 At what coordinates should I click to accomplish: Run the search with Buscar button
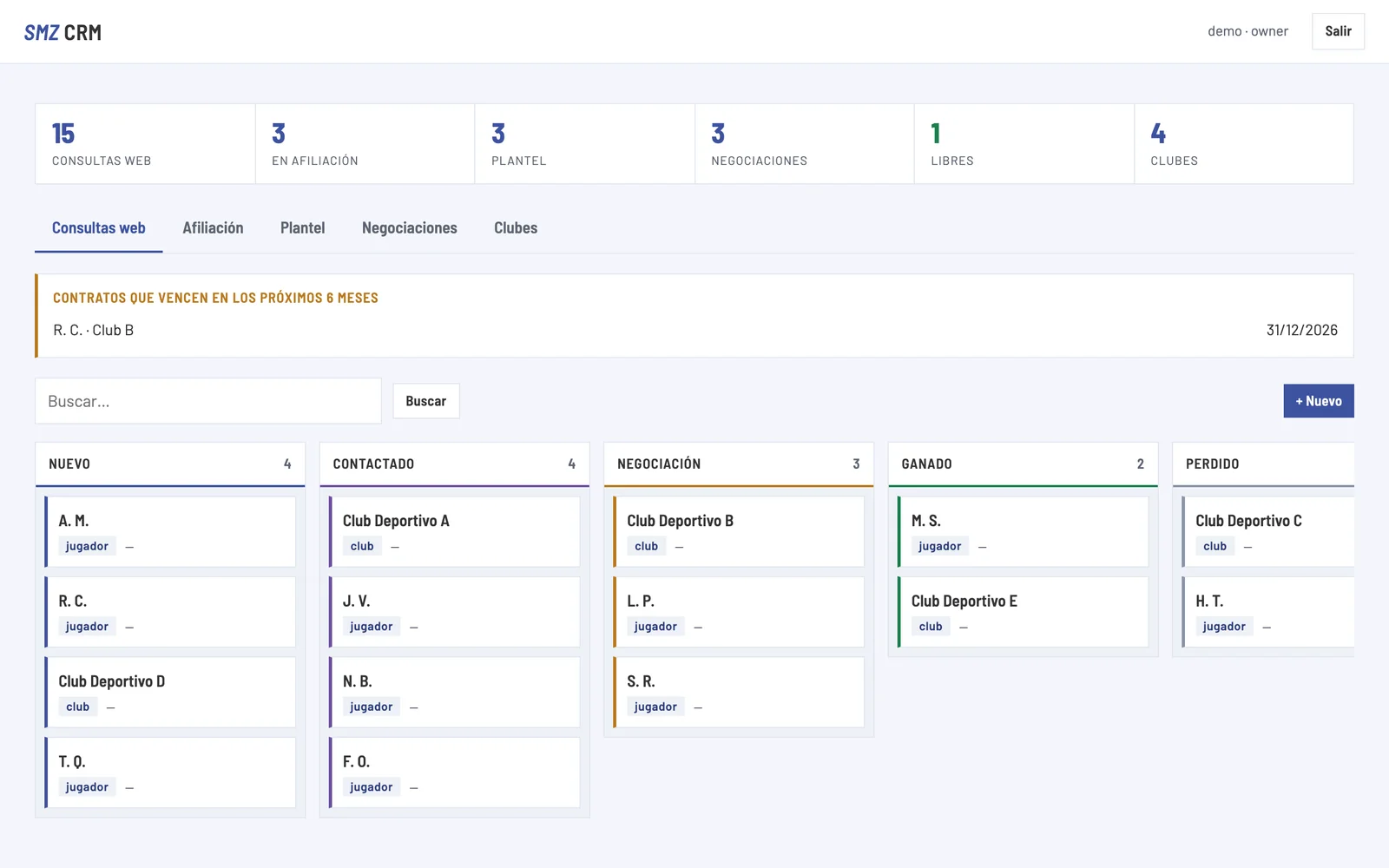point(426,401)
